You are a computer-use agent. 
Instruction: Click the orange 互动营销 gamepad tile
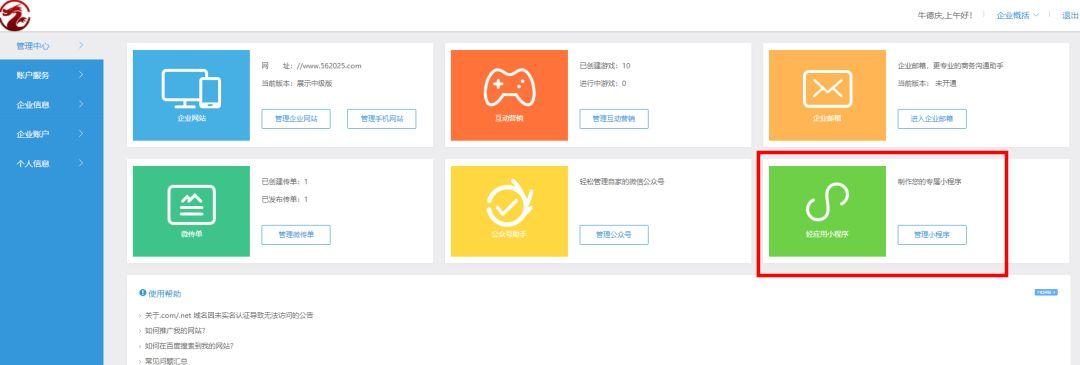[x=509, y=95]
